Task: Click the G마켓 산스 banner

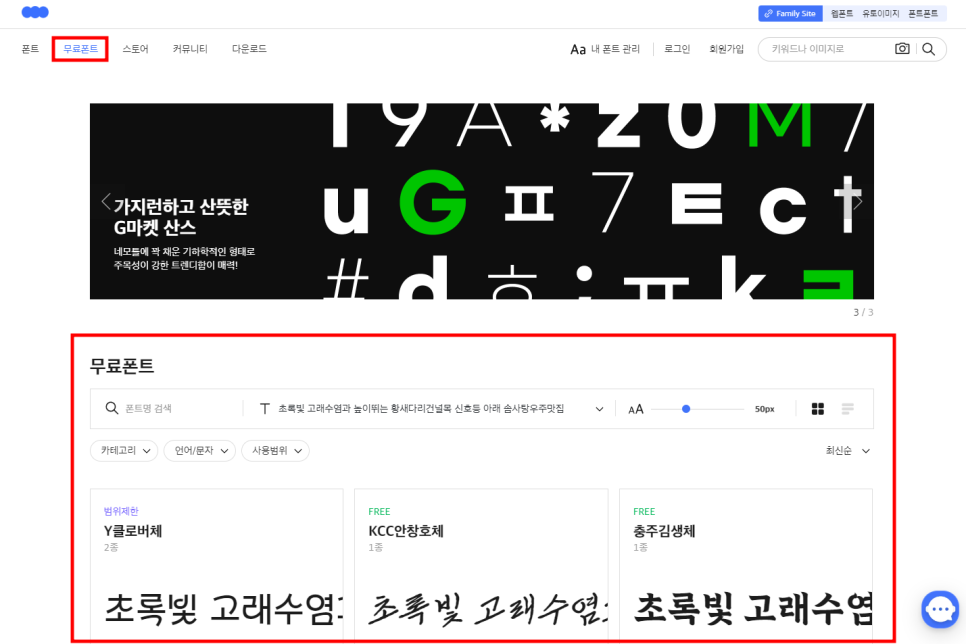Action: coord(482,201)
